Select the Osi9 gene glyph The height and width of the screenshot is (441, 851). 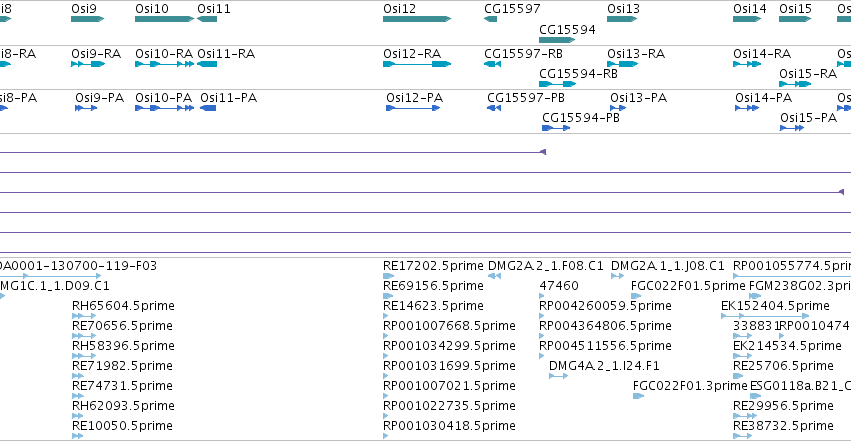click(87, 19)
